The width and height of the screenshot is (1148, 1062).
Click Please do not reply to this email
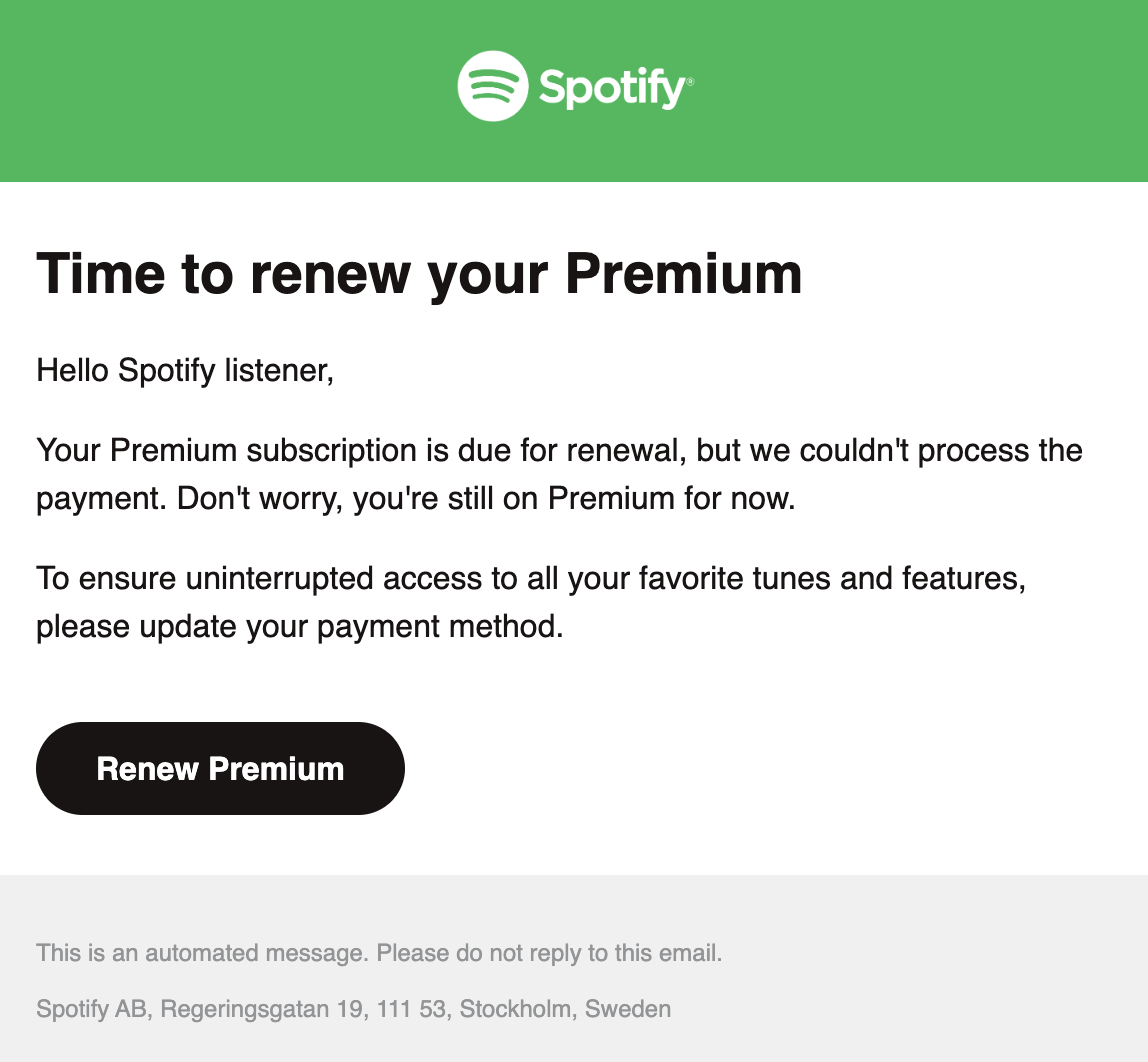click(549, 953)
